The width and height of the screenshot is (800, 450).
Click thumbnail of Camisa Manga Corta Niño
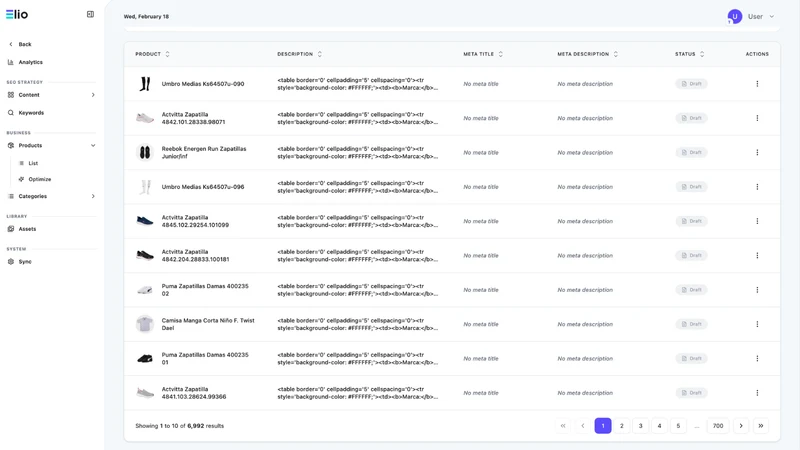[145, 324]
